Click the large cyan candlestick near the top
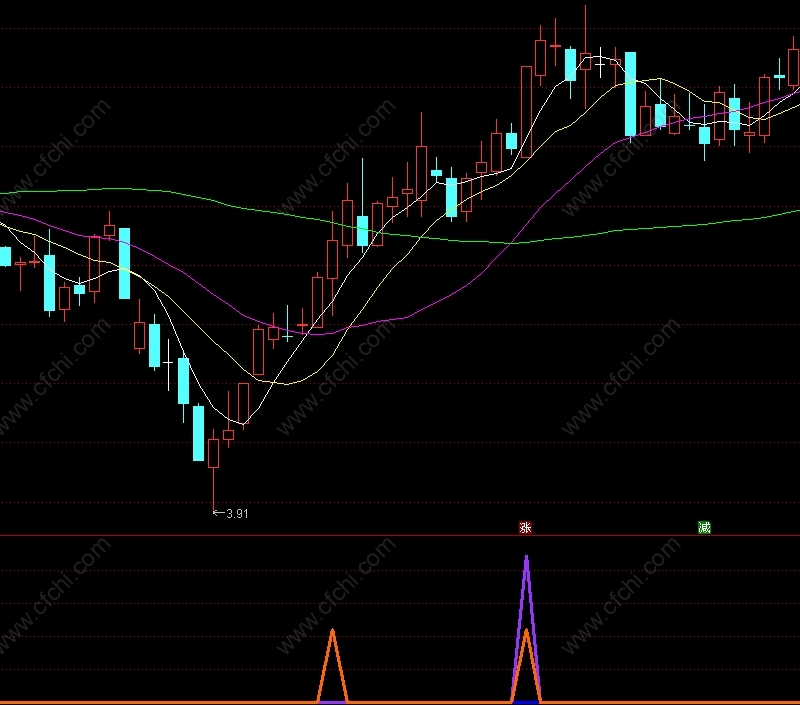 (x=631, y=94)
